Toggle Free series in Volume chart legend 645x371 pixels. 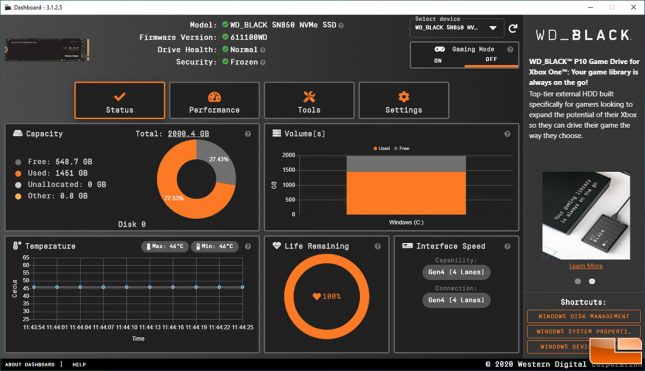pos(402,148)
